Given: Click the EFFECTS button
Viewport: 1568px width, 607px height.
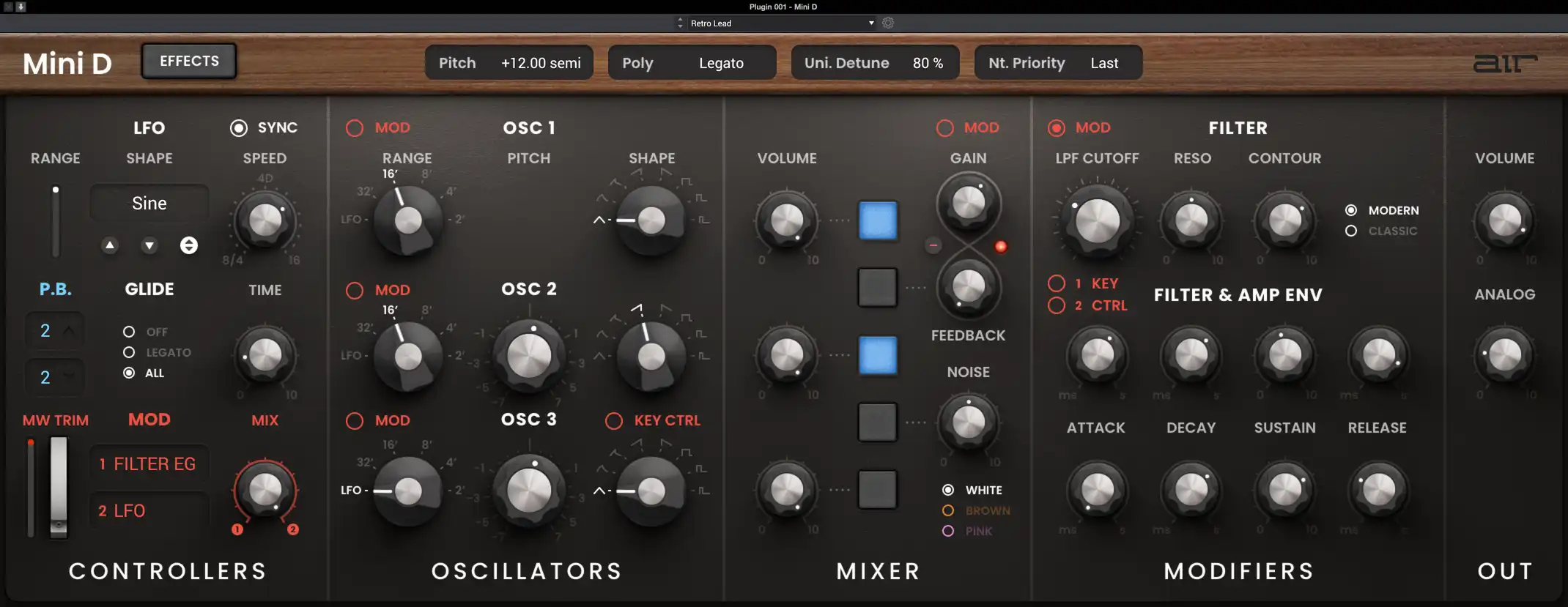Looking at the screenshot, I should (x=189, y=61).
